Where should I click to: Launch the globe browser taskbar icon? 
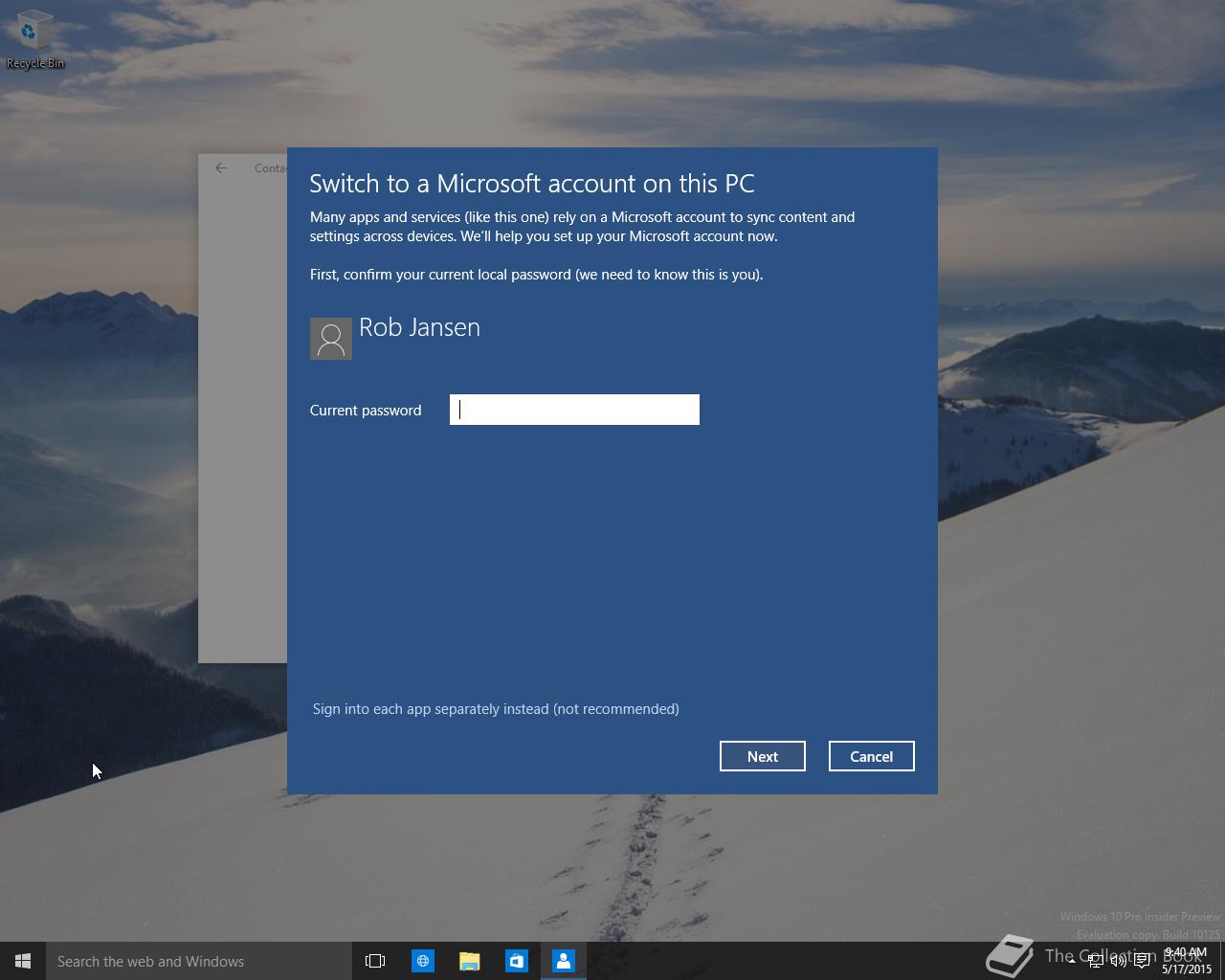pos(422,961)
